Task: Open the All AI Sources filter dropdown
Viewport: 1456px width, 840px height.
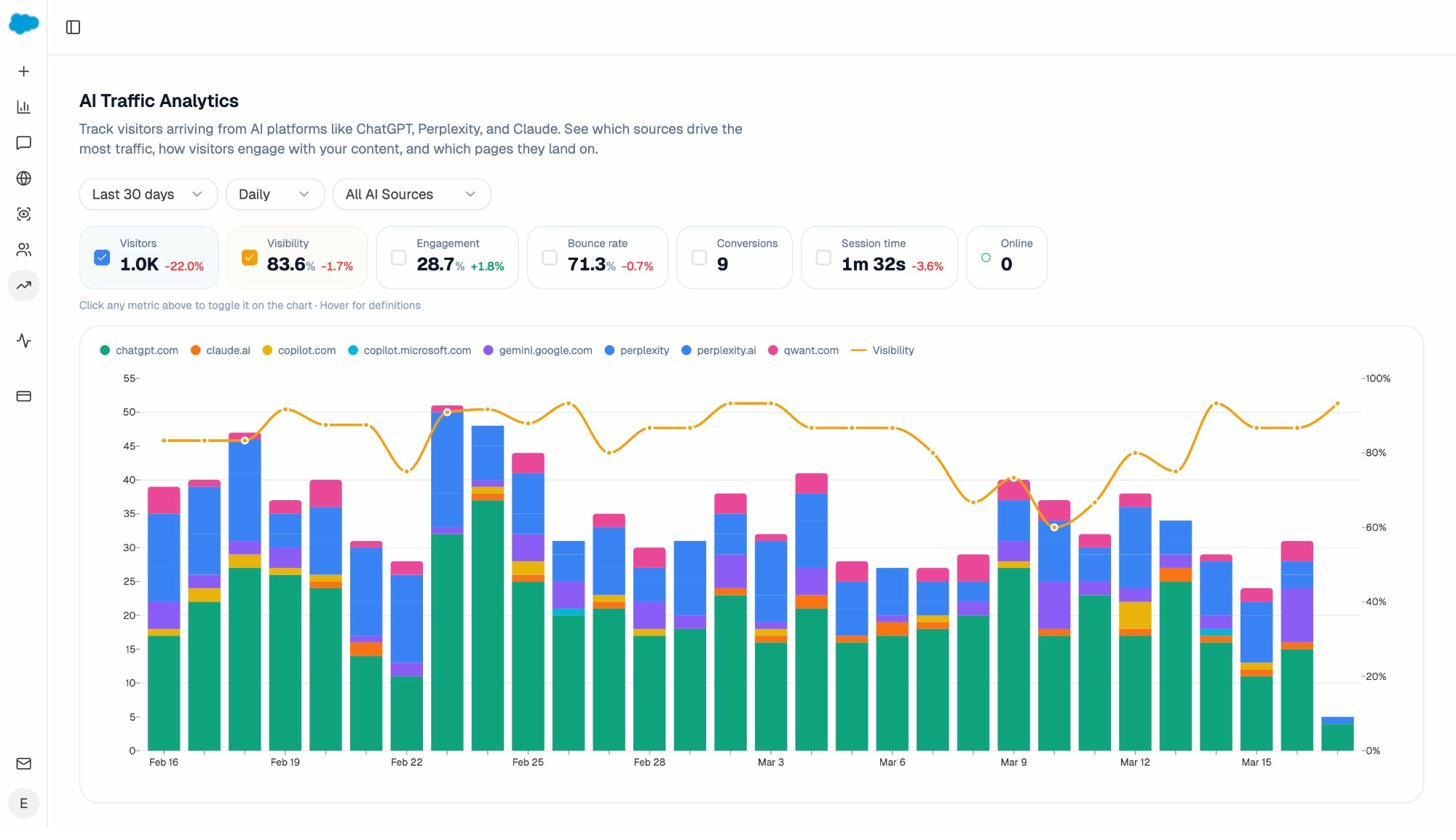Action: 411,194
